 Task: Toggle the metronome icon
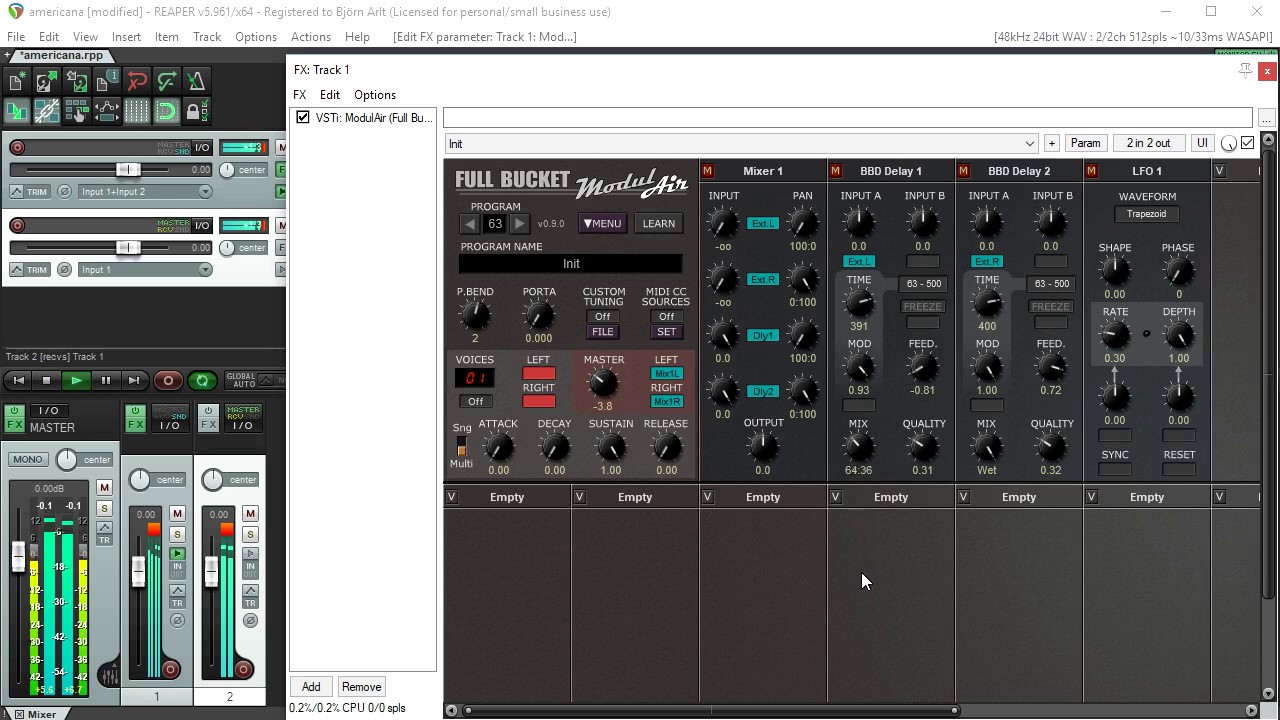(197, 82)
